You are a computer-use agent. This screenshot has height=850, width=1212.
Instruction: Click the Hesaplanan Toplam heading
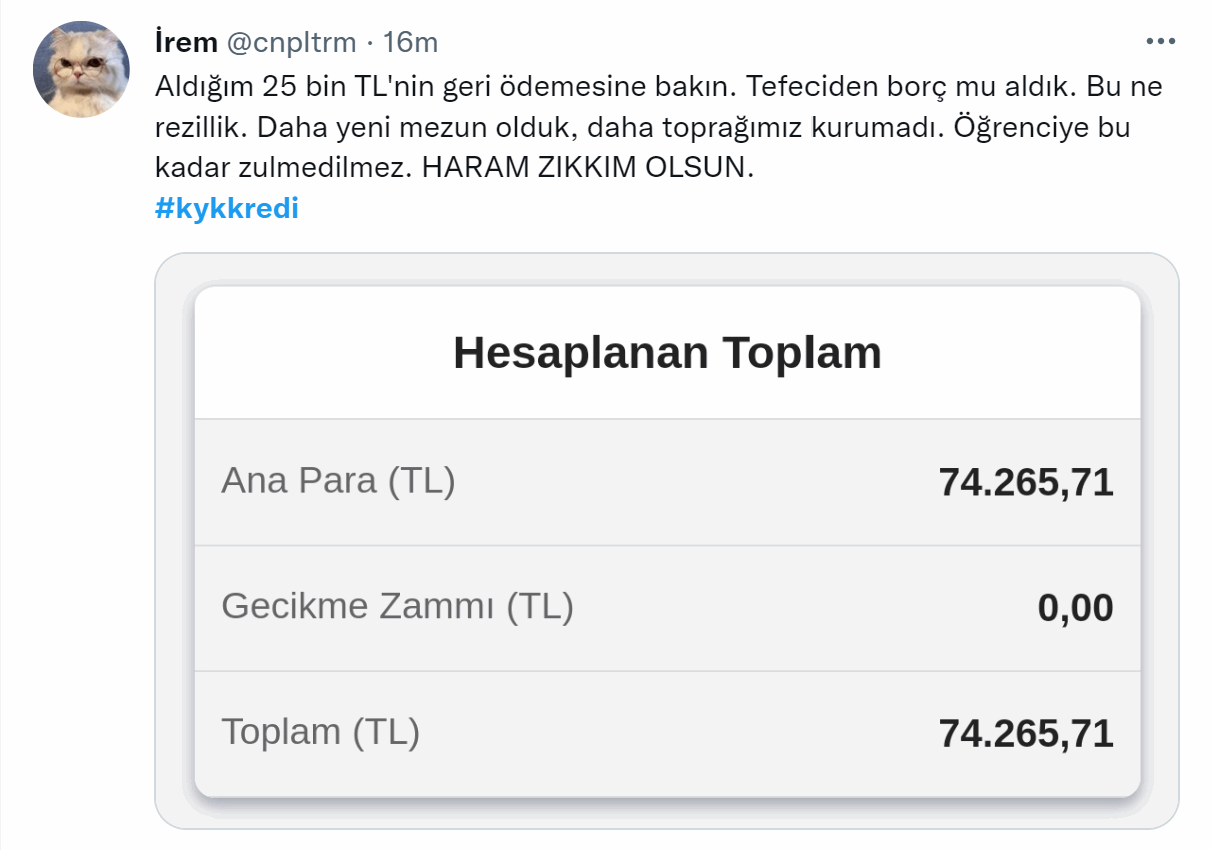[x=667, y=353]
